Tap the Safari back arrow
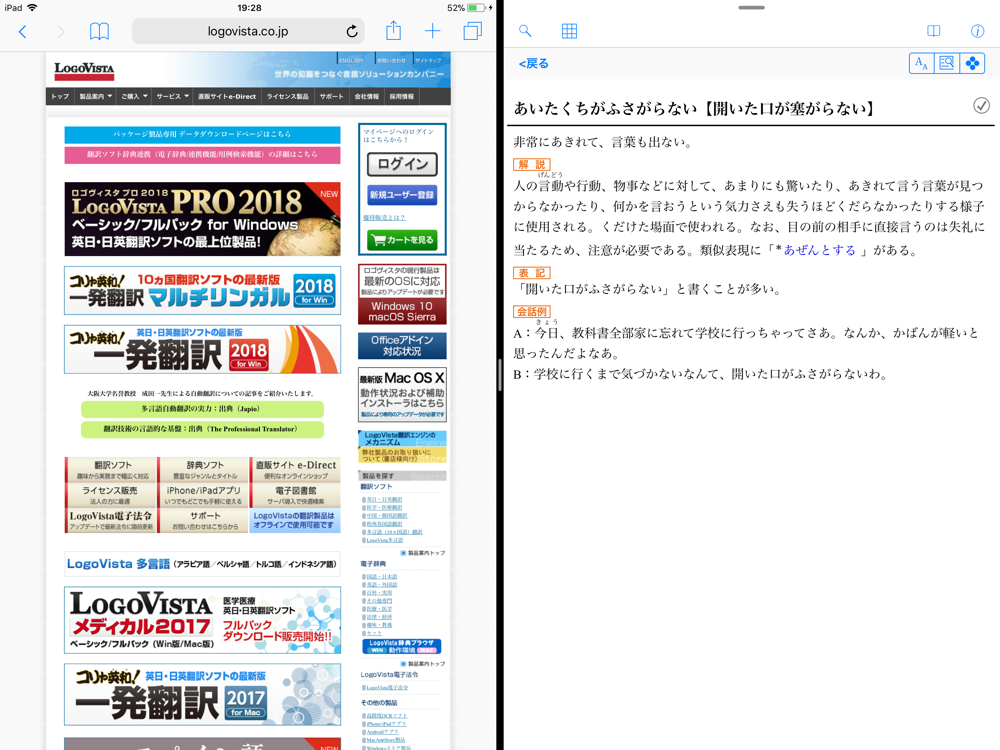The image size is (1000, 750). coord(23,31)
